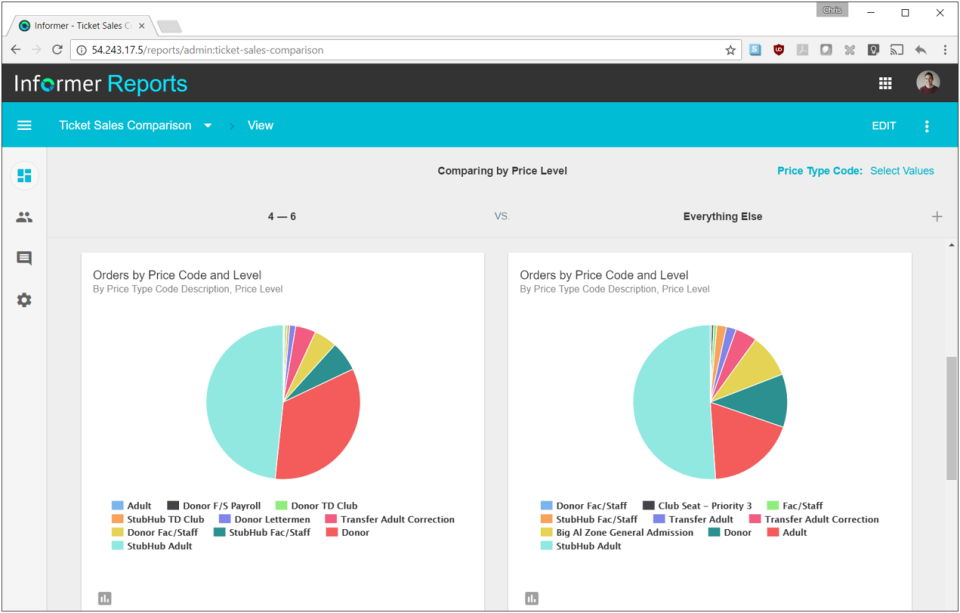Open the comments sidebar icon

click(24, 258)
